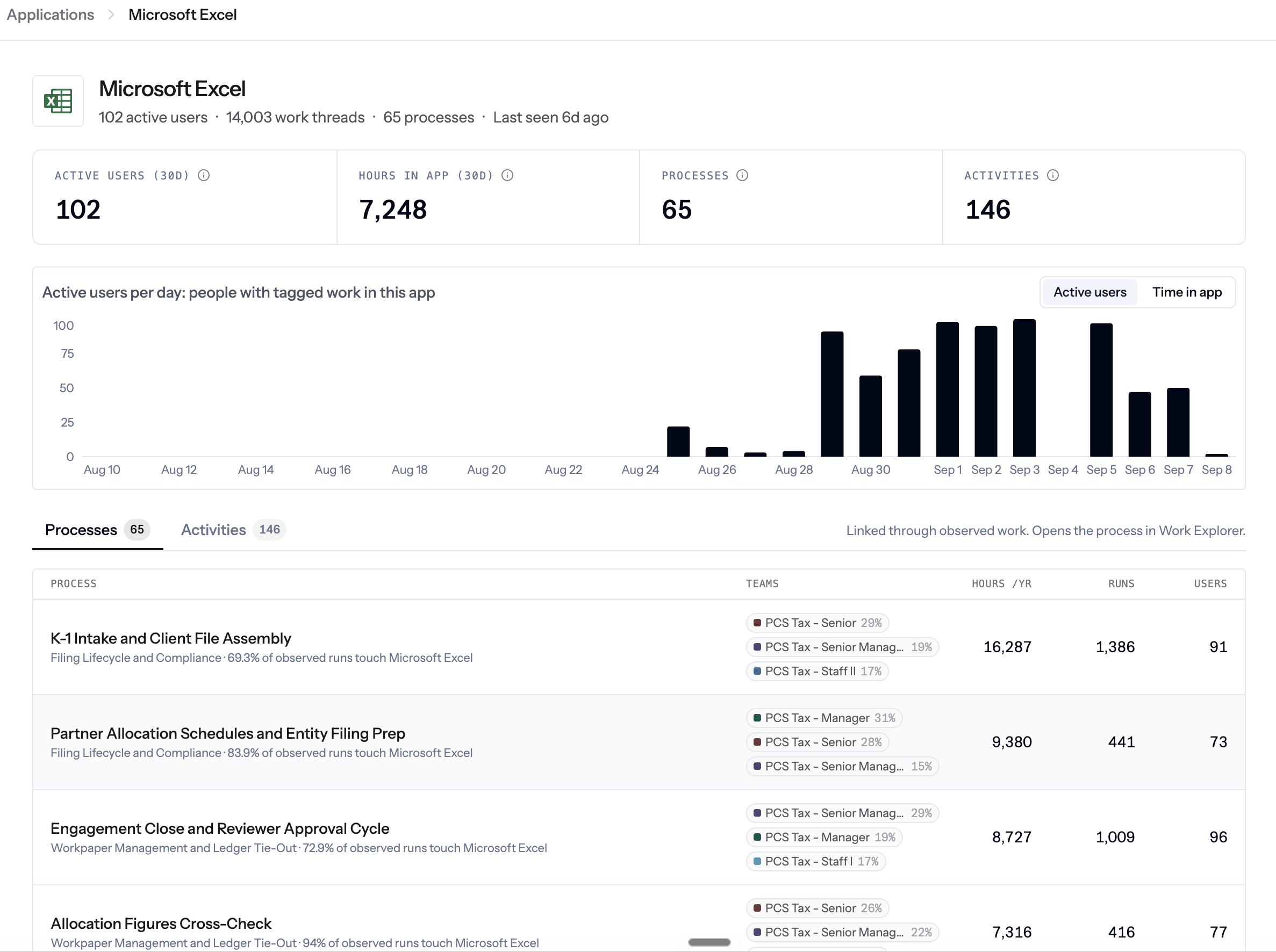This screenshot has width=1276, height=952.
Task: Select the Activities tab
Action: pos(233,530)
